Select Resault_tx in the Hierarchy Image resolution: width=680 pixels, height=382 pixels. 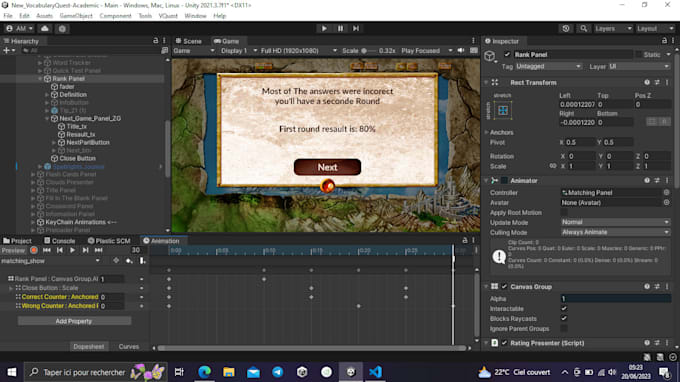(81, 134)
